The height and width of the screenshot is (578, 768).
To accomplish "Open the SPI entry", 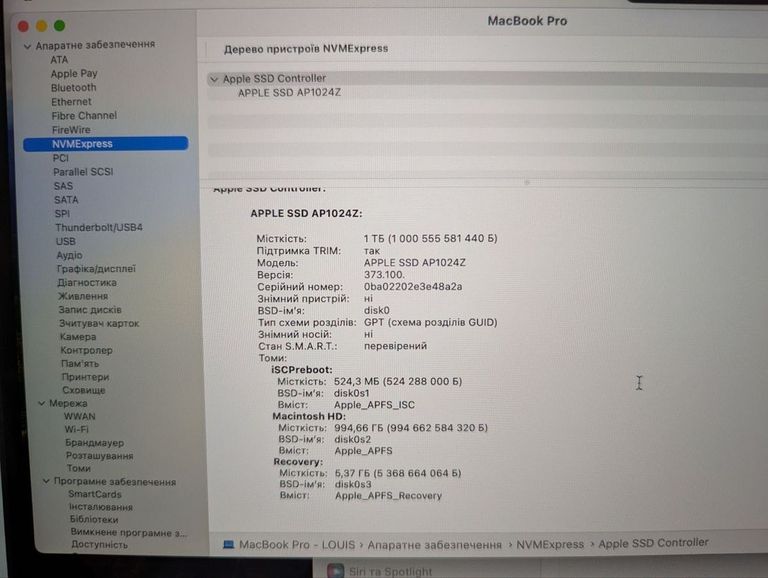I will 62,214.
